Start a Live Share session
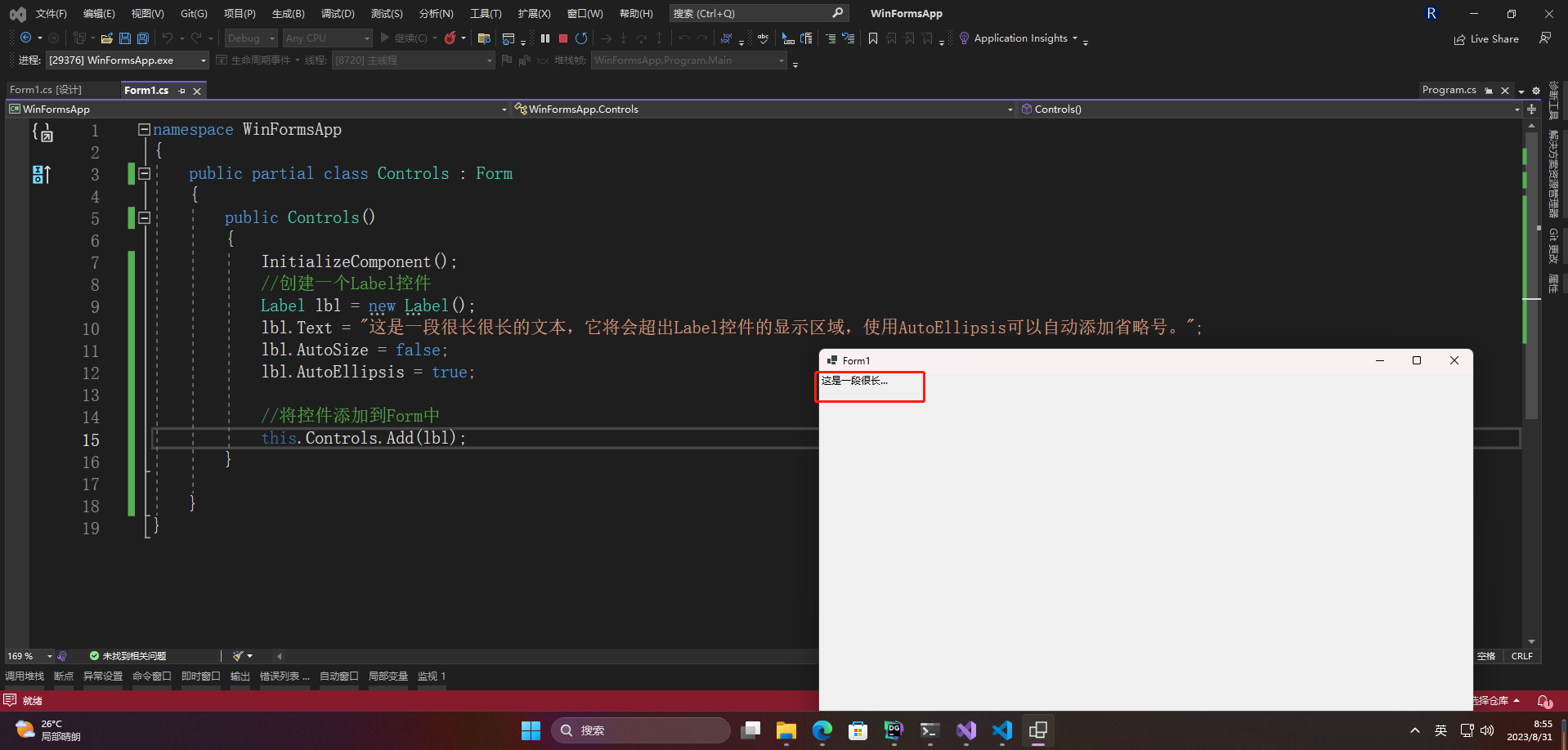 (1486, 38)
